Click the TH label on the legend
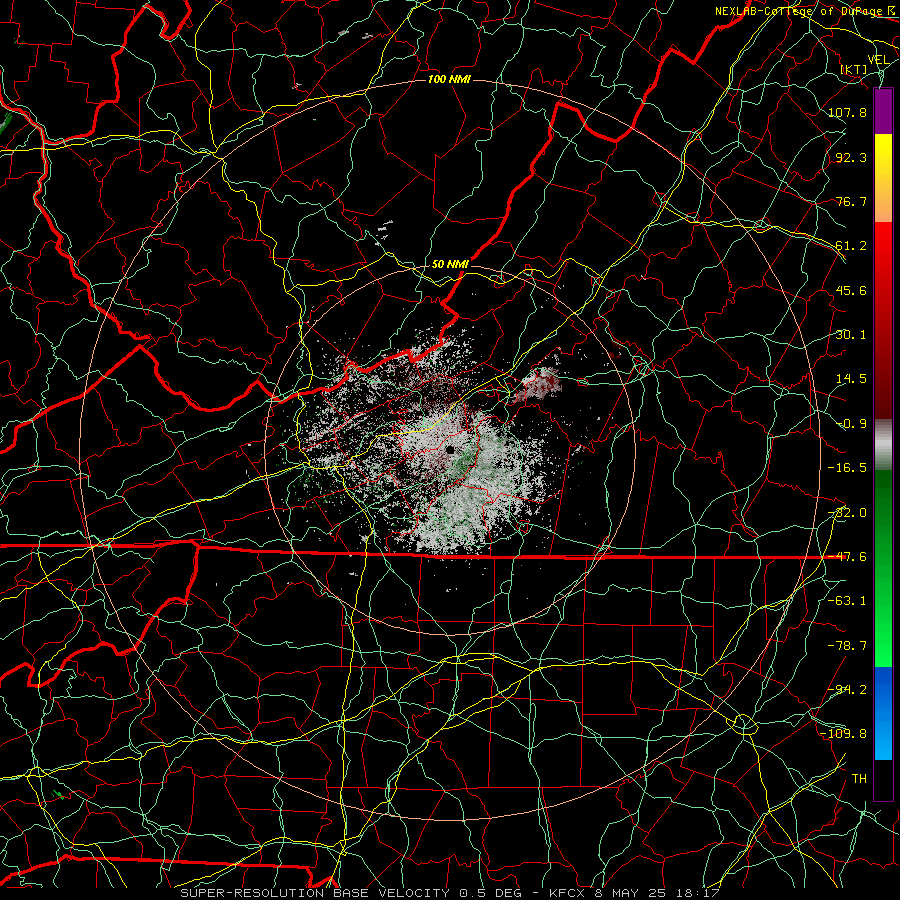Screen dimensions: 900x900 (x=859, y=779)
